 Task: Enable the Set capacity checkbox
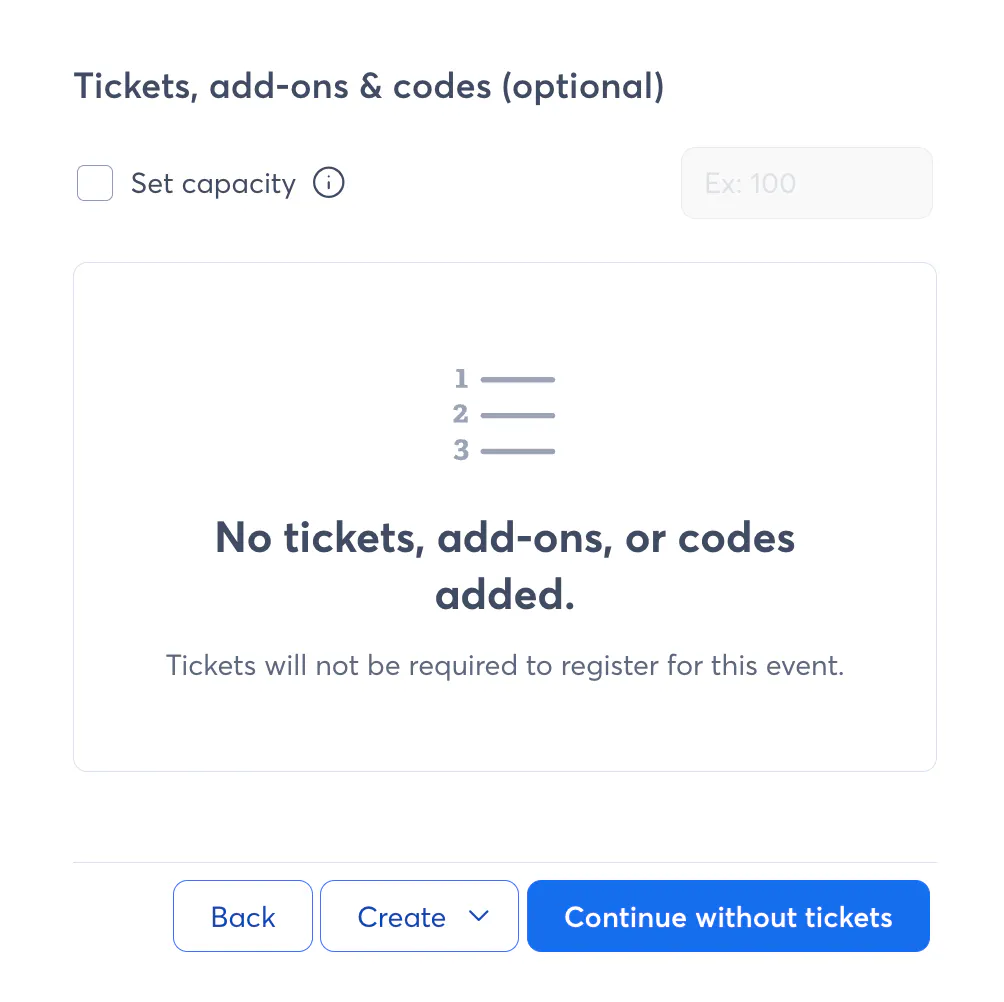point(95,184)
